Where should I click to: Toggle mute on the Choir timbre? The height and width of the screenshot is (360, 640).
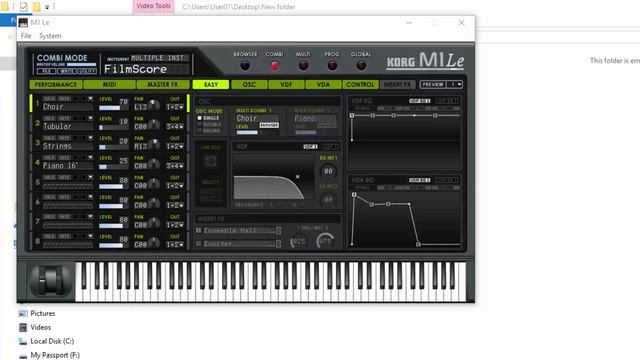64,99
